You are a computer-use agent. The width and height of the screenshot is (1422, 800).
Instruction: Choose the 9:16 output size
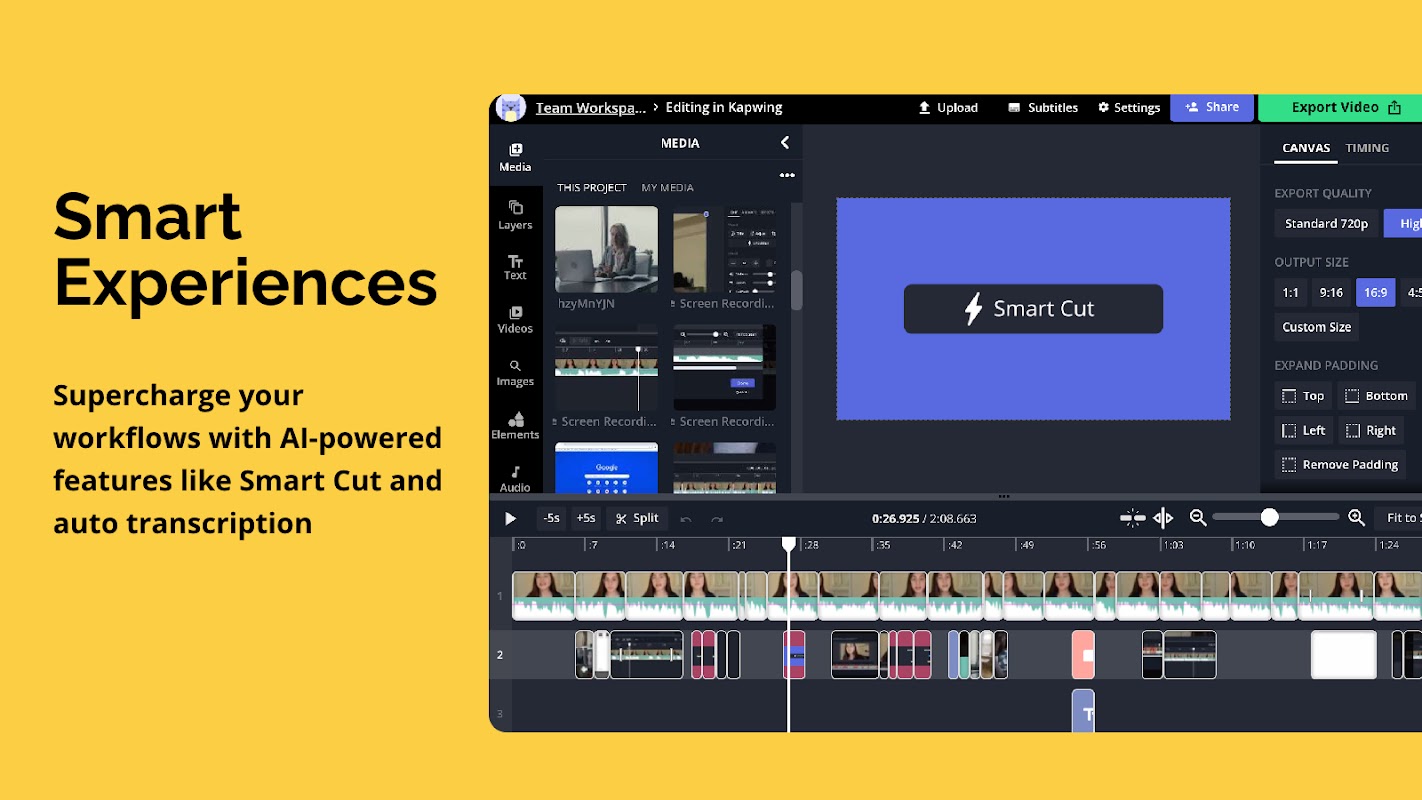coord(1331,293)
